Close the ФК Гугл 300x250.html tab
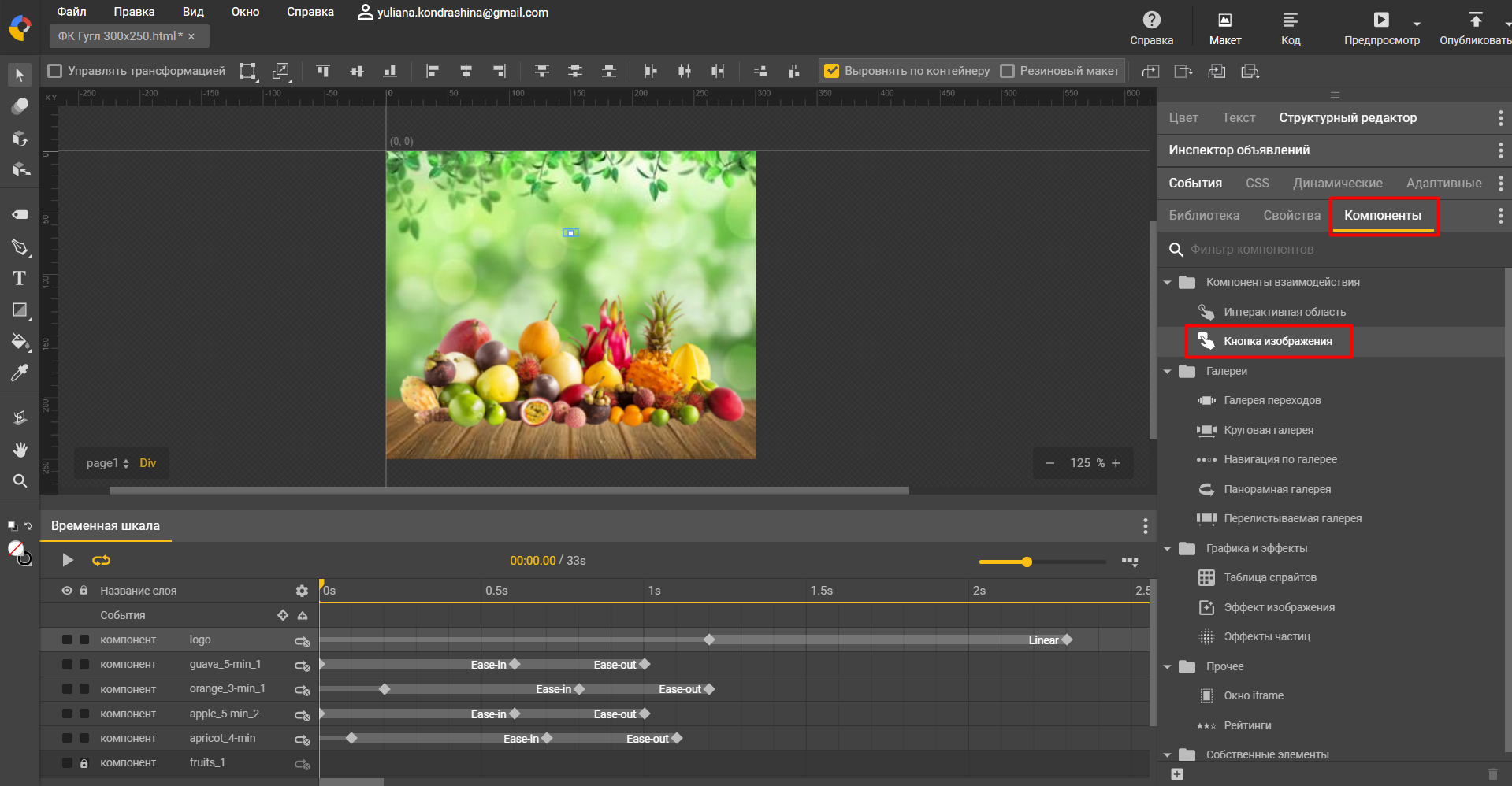Image resolution: width=1512 pixels, height=786 pixels. pos(191,36)
